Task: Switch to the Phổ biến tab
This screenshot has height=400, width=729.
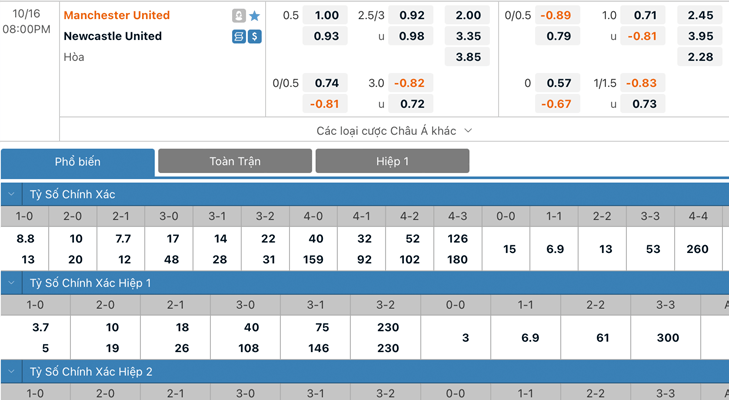Action: [78, 162]
